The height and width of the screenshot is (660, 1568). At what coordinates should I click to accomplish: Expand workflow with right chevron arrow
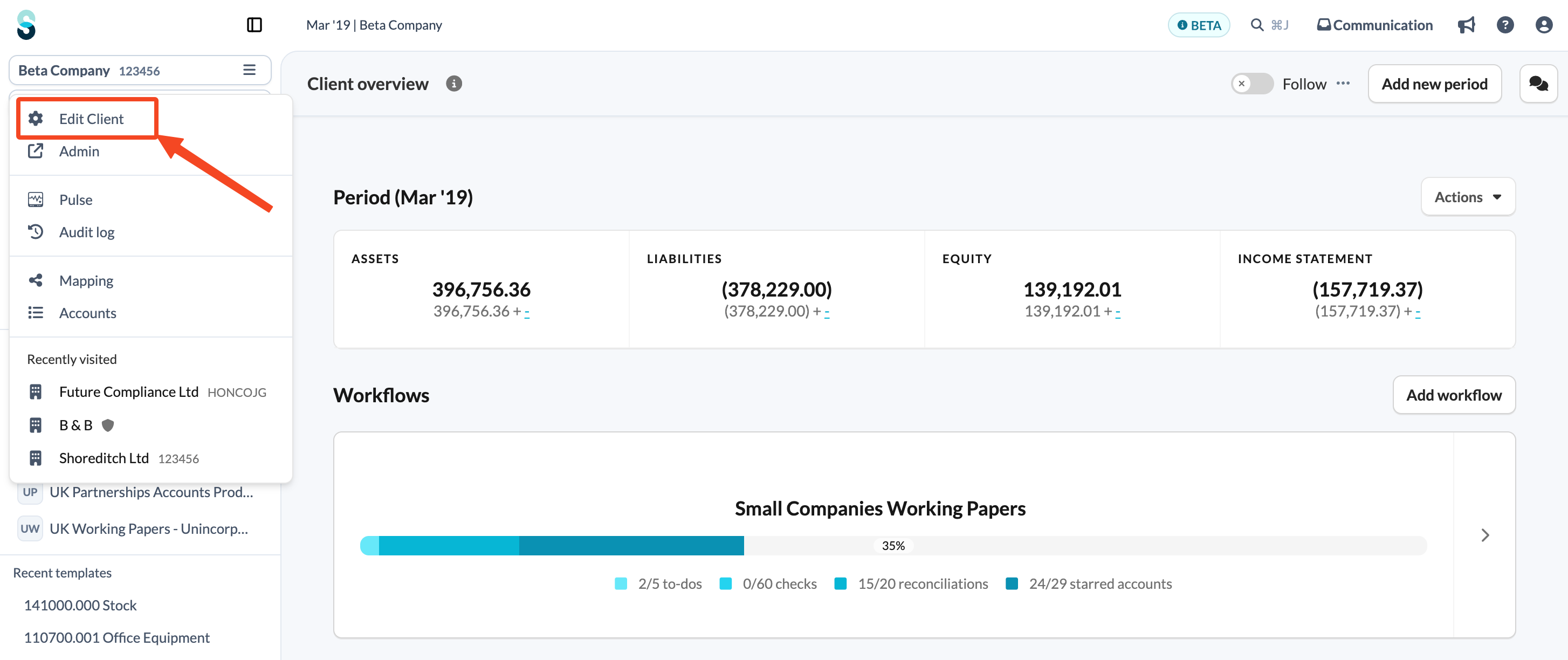(x=1484, y=534)
